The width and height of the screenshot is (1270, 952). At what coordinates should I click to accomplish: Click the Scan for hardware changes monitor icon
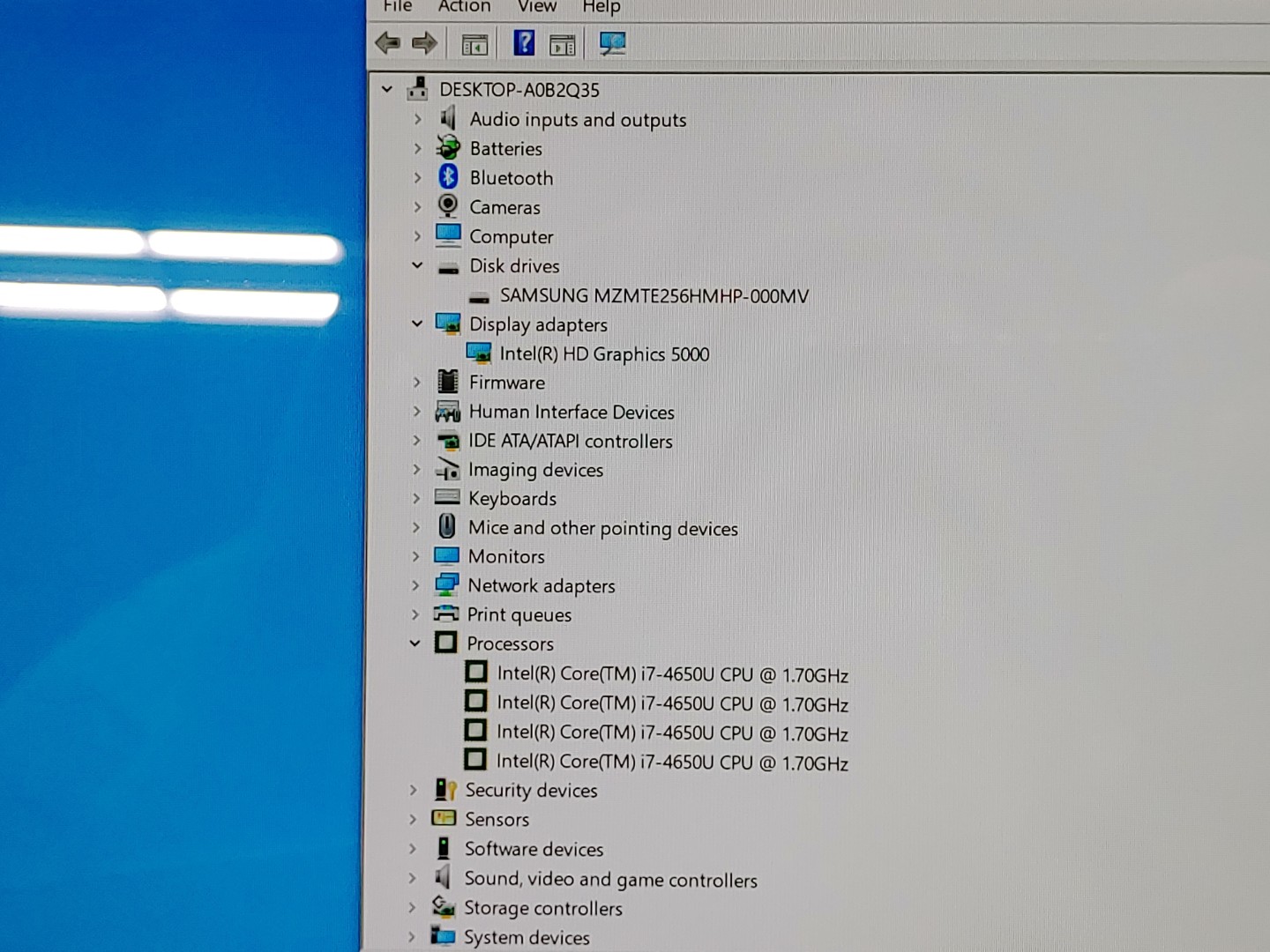pos(612,43)
